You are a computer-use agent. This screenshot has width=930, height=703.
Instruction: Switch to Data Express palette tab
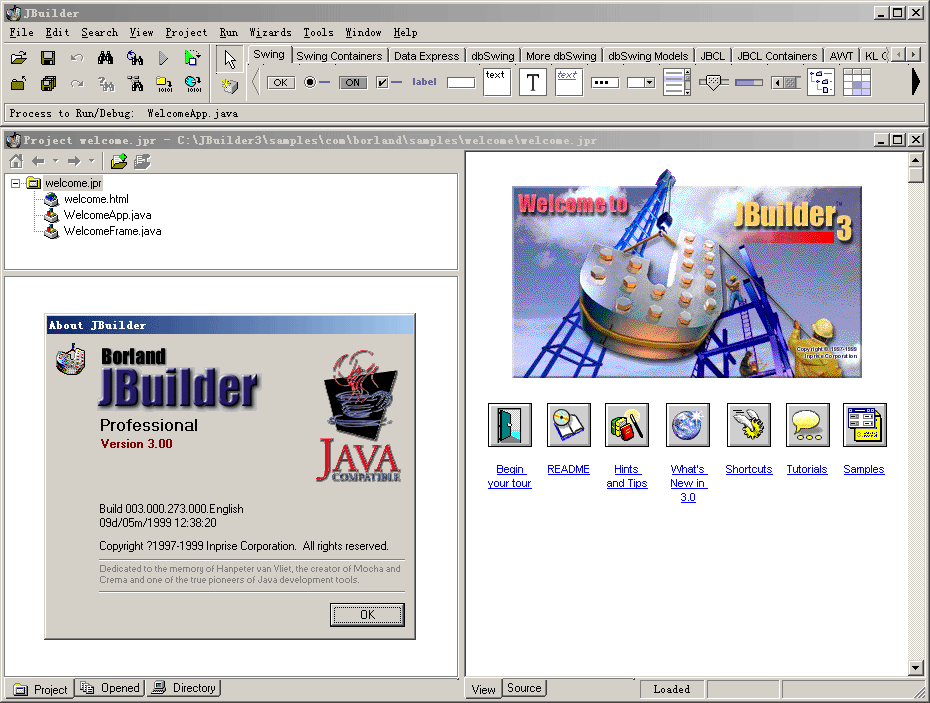(426, 56)
